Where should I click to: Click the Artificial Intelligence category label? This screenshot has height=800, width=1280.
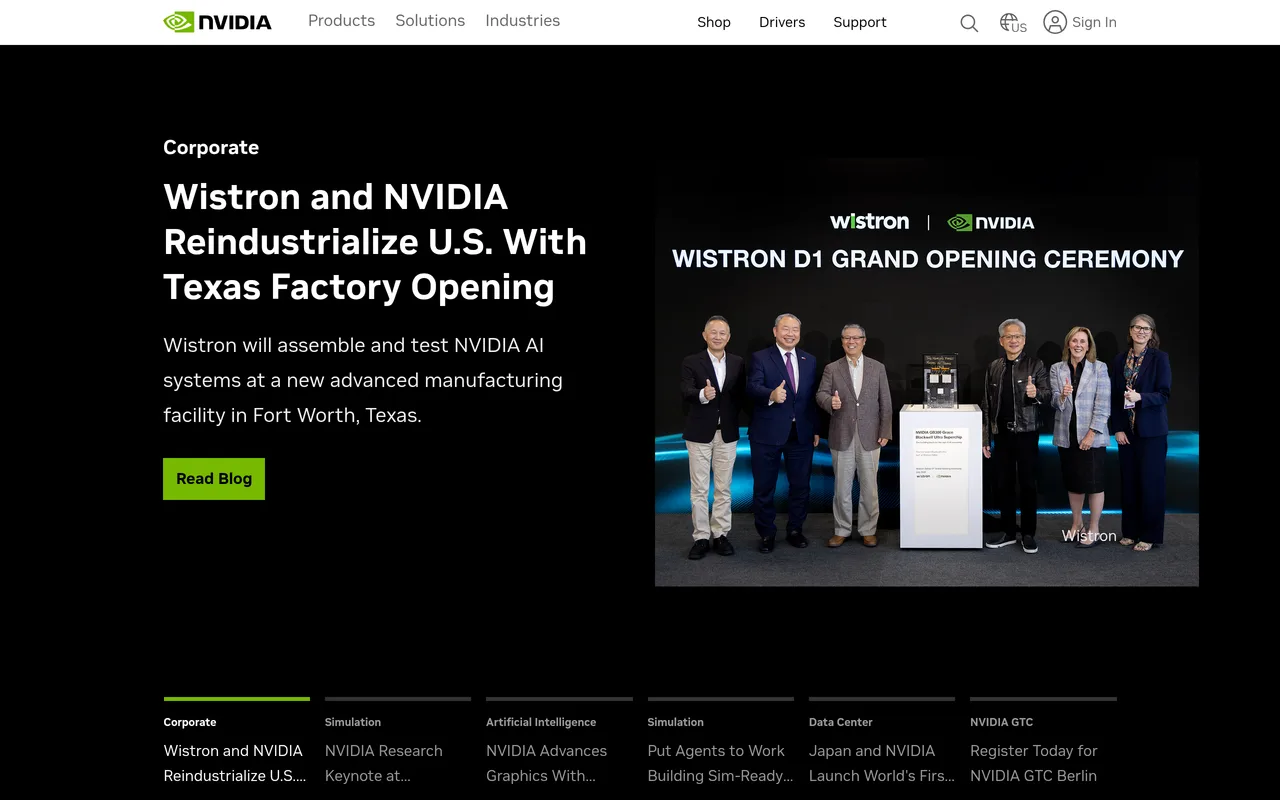pyautogui.click(x=541, y=722)
